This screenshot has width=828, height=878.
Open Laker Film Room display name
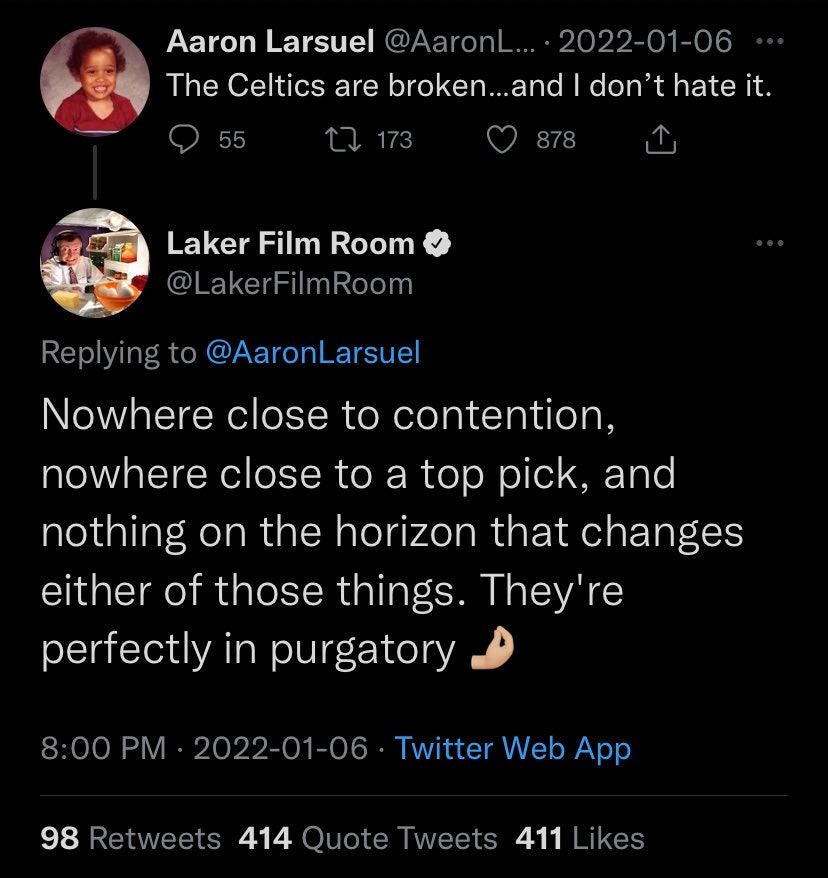[290, 242]
